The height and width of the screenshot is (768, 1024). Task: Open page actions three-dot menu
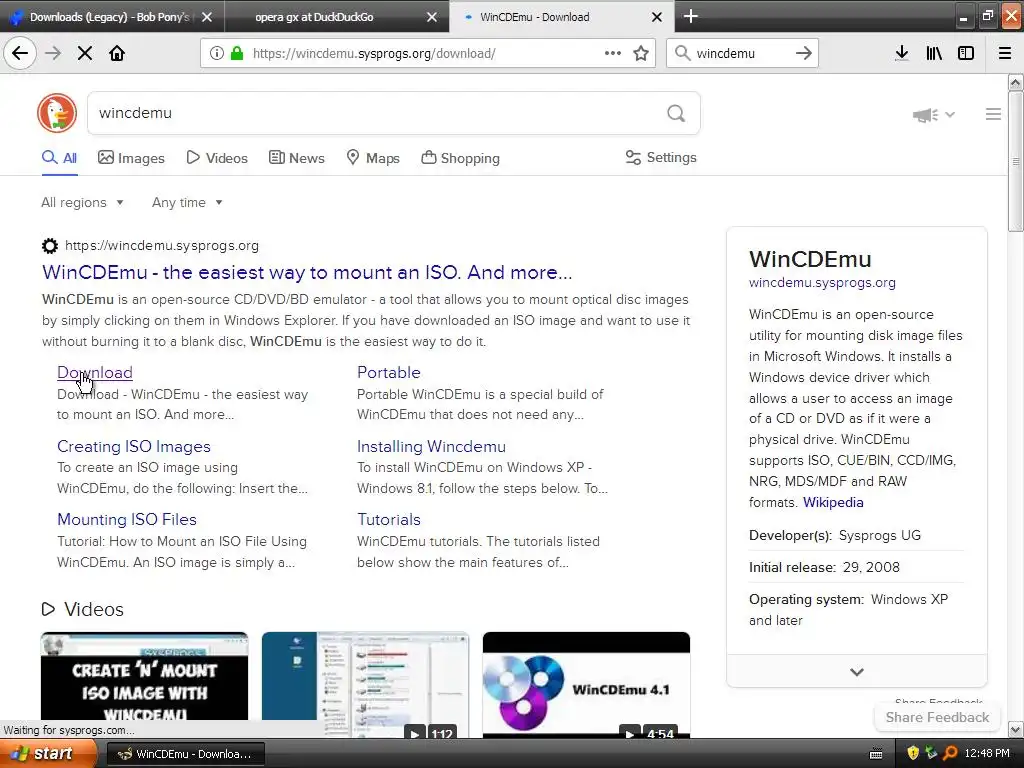[x=613, y=53]
